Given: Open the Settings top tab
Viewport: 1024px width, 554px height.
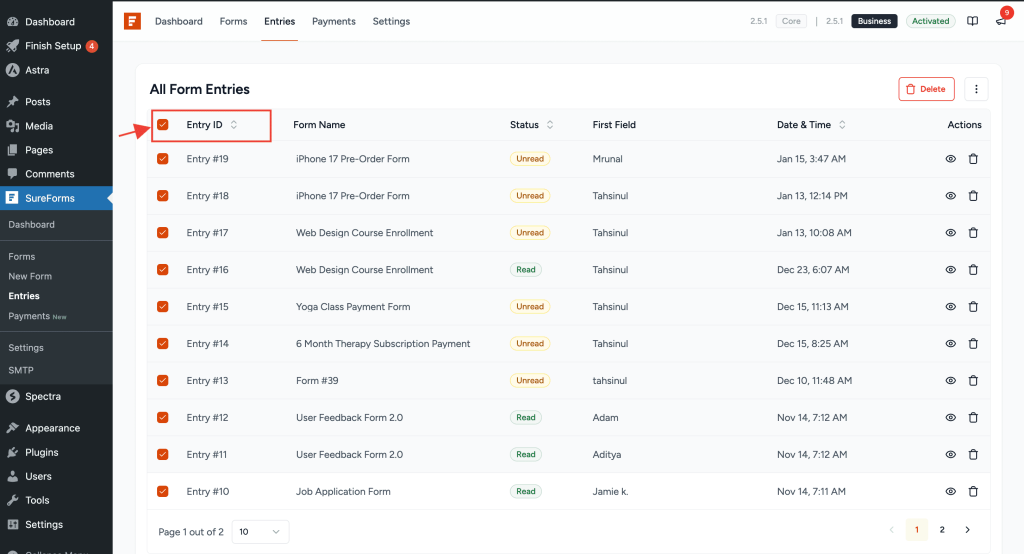Looking at the screenshot, I should pyautogui.click(x=391, y=22).
